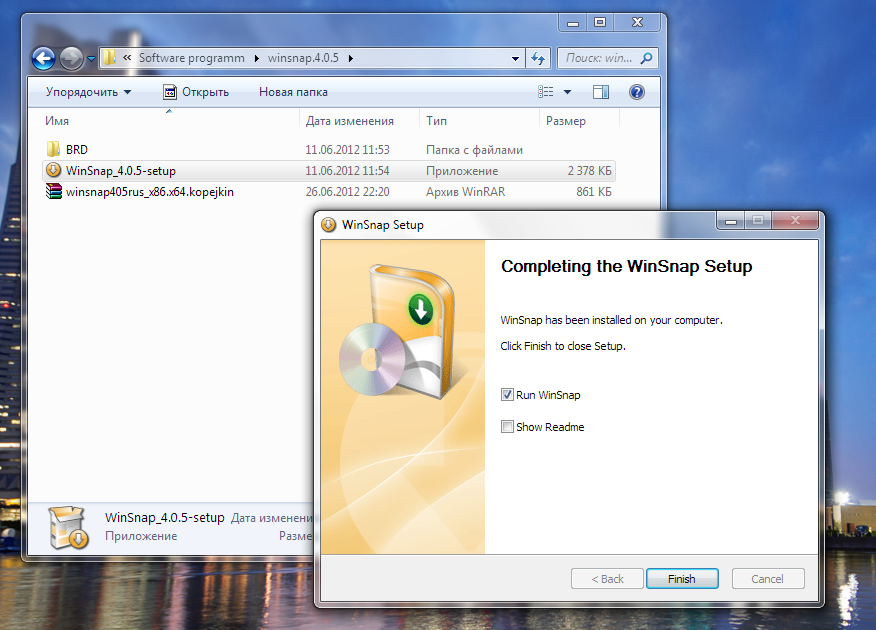The width and height of the screenshot is (876, 630).
Task: Click '2 378 КБ' size cell
Action: point(589,171)
